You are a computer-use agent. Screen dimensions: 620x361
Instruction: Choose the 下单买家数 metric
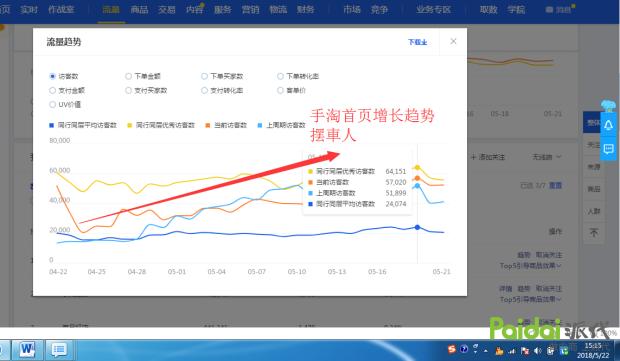click(x=204, y=76)
